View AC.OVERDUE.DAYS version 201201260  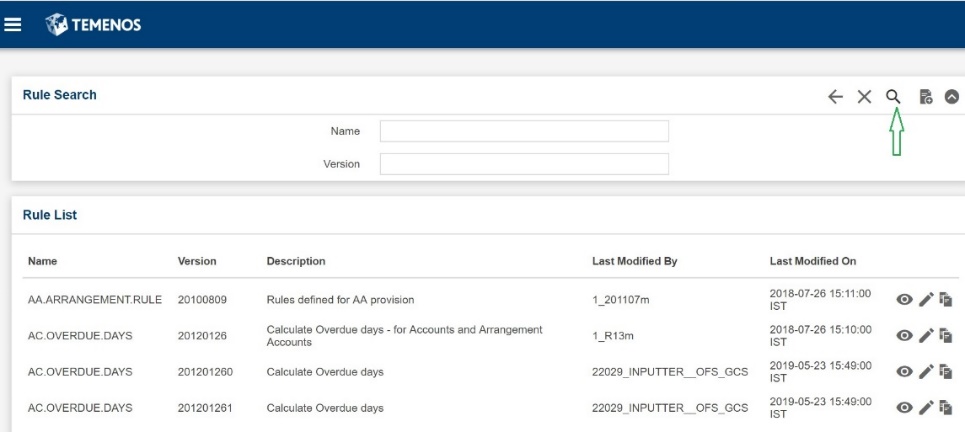pyautogui.click(x=904, y=371)
